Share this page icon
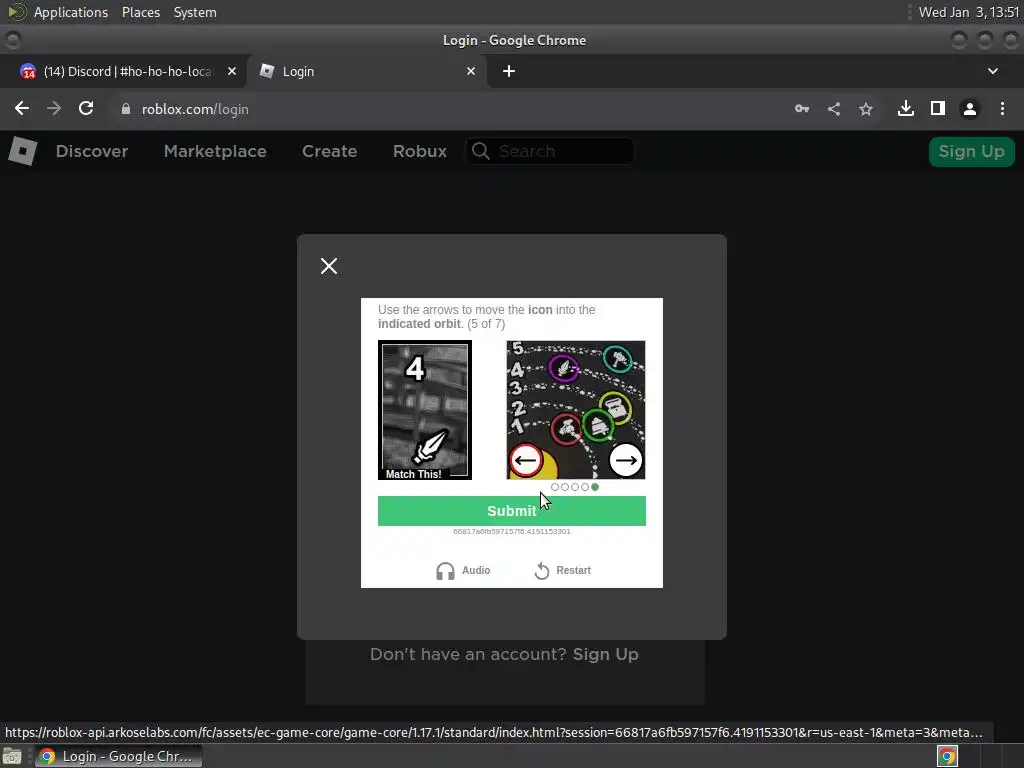The image size is (1024, 768). click(834, 109)
